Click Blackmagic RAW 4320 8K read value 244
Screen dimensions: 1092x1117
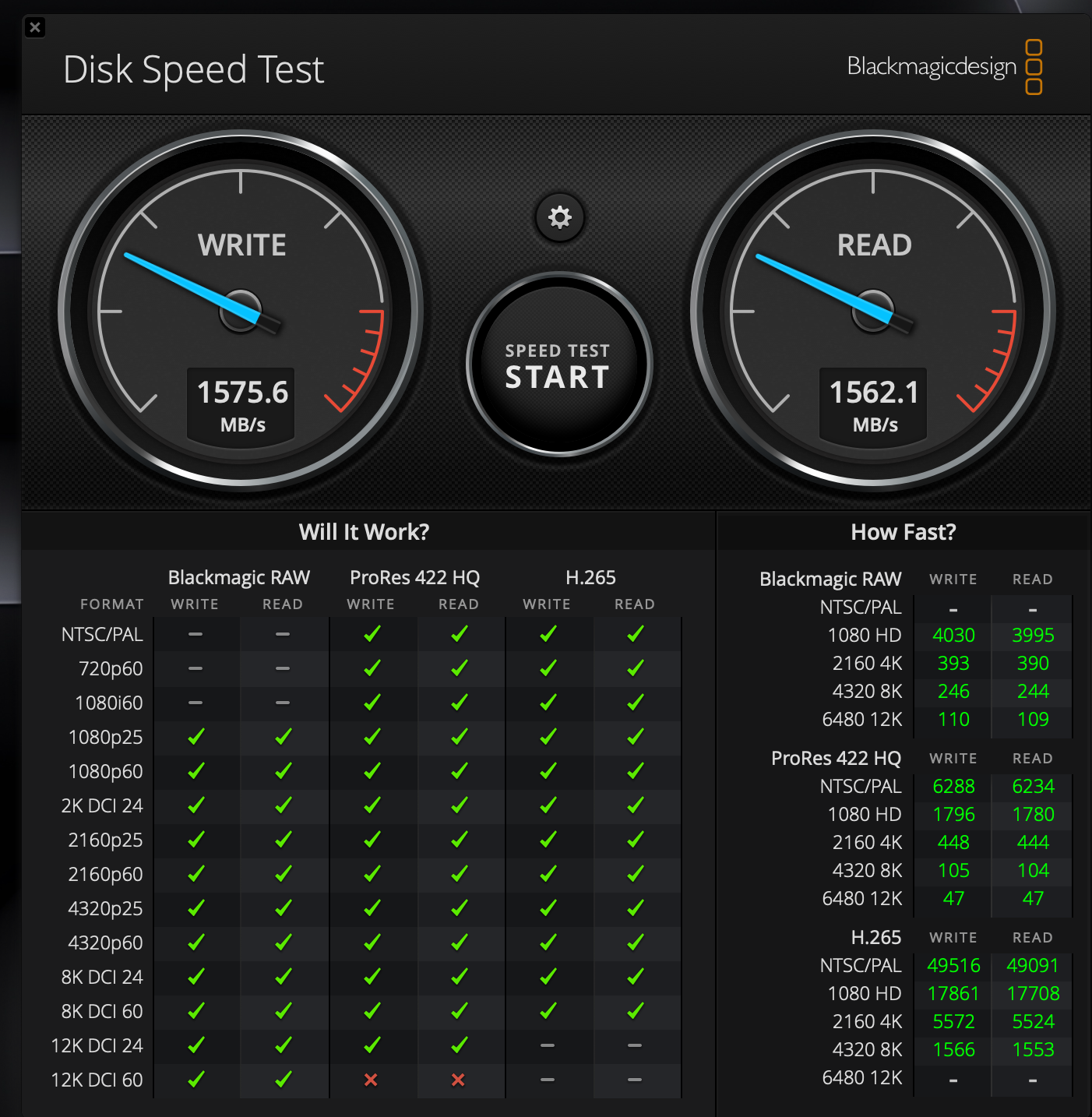click(1033, 691)
